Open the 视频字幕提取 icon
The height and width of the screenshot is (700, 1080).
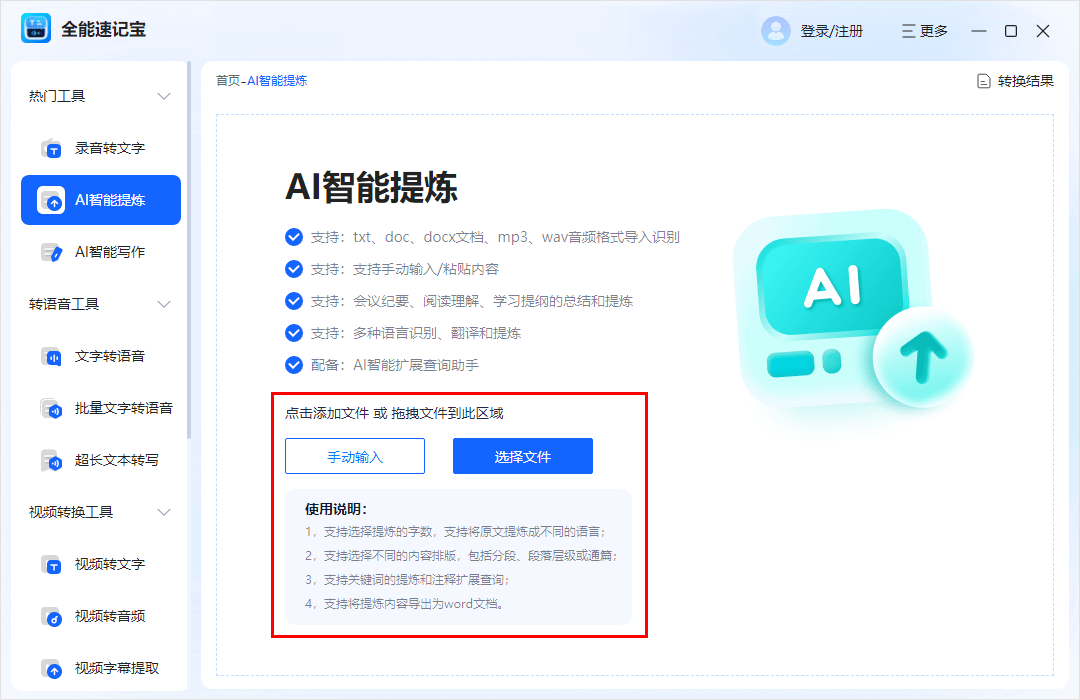[52, 668]
